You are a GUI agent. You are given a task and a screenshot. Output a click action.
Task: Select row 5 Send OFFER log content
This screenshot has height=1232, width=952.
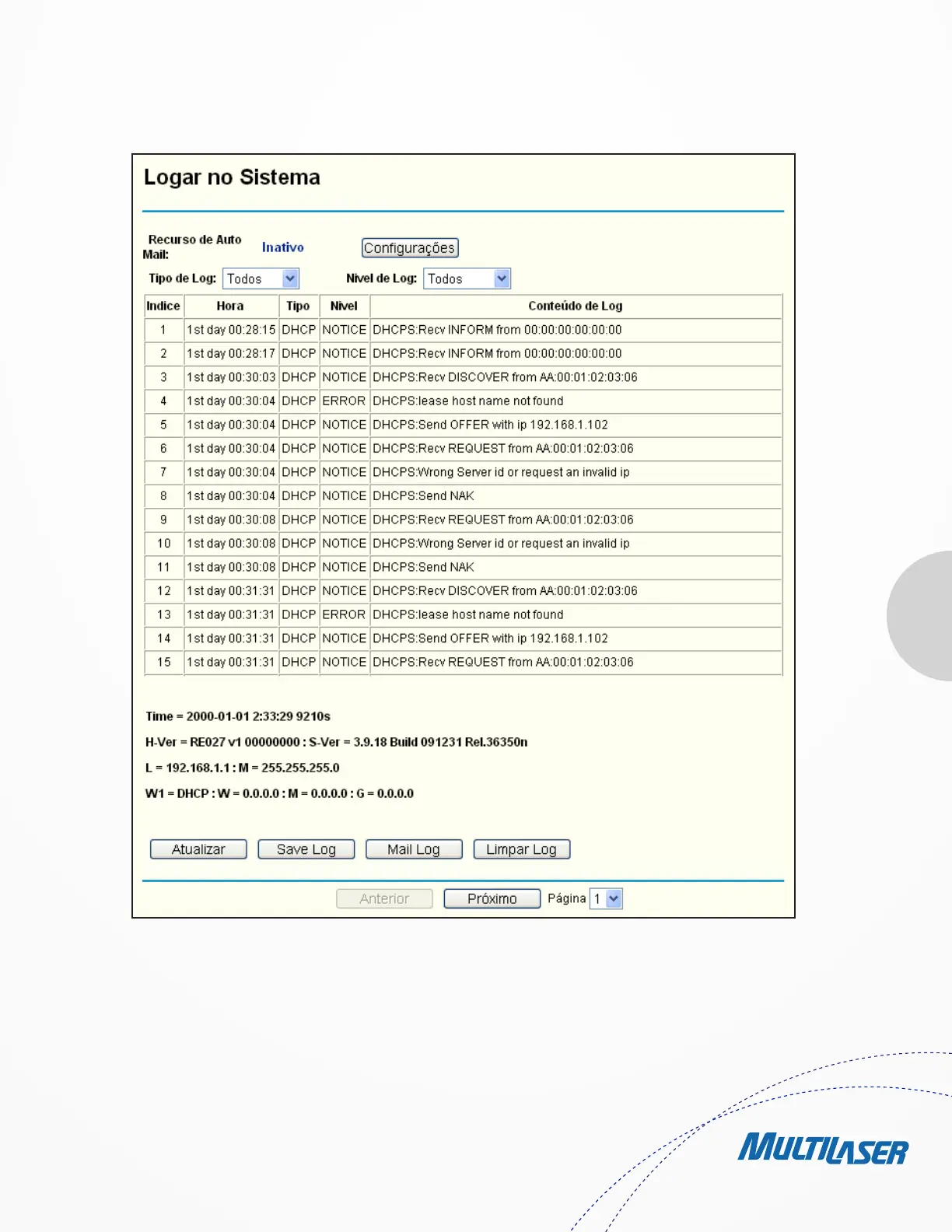(x=491, y=425)
